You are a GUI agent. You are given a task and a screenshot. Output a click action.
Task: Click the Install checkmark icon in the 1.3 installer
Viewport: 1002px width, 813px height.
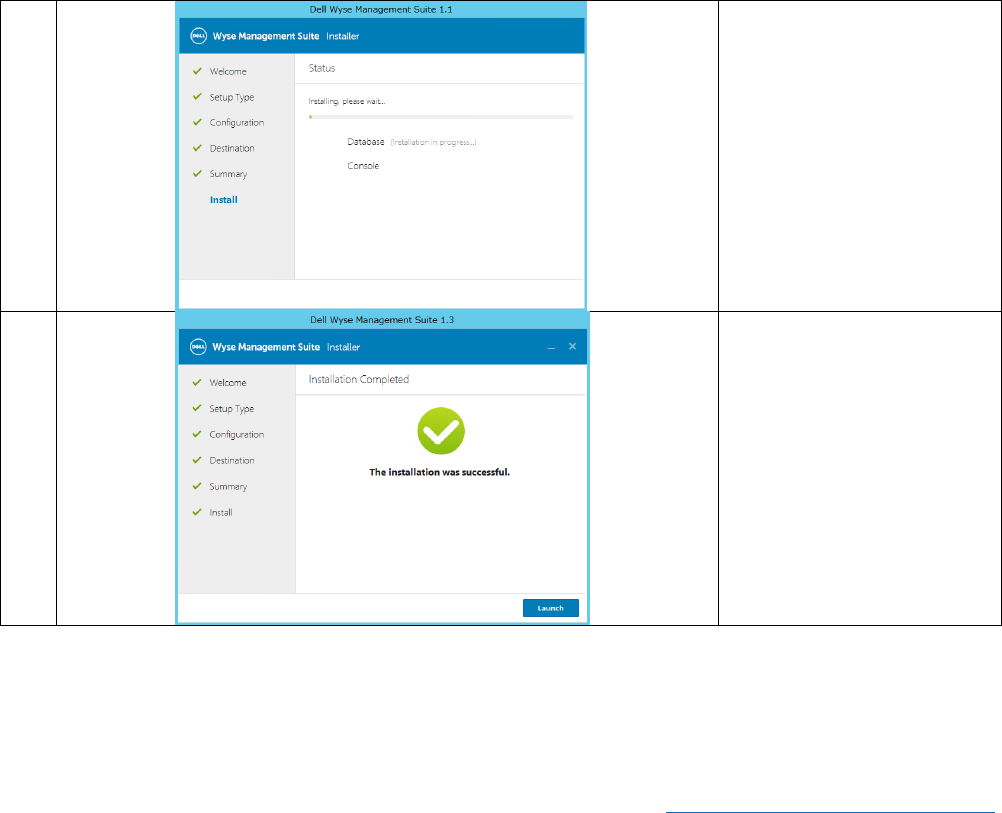pyautogui.click(x=197, y=512)
